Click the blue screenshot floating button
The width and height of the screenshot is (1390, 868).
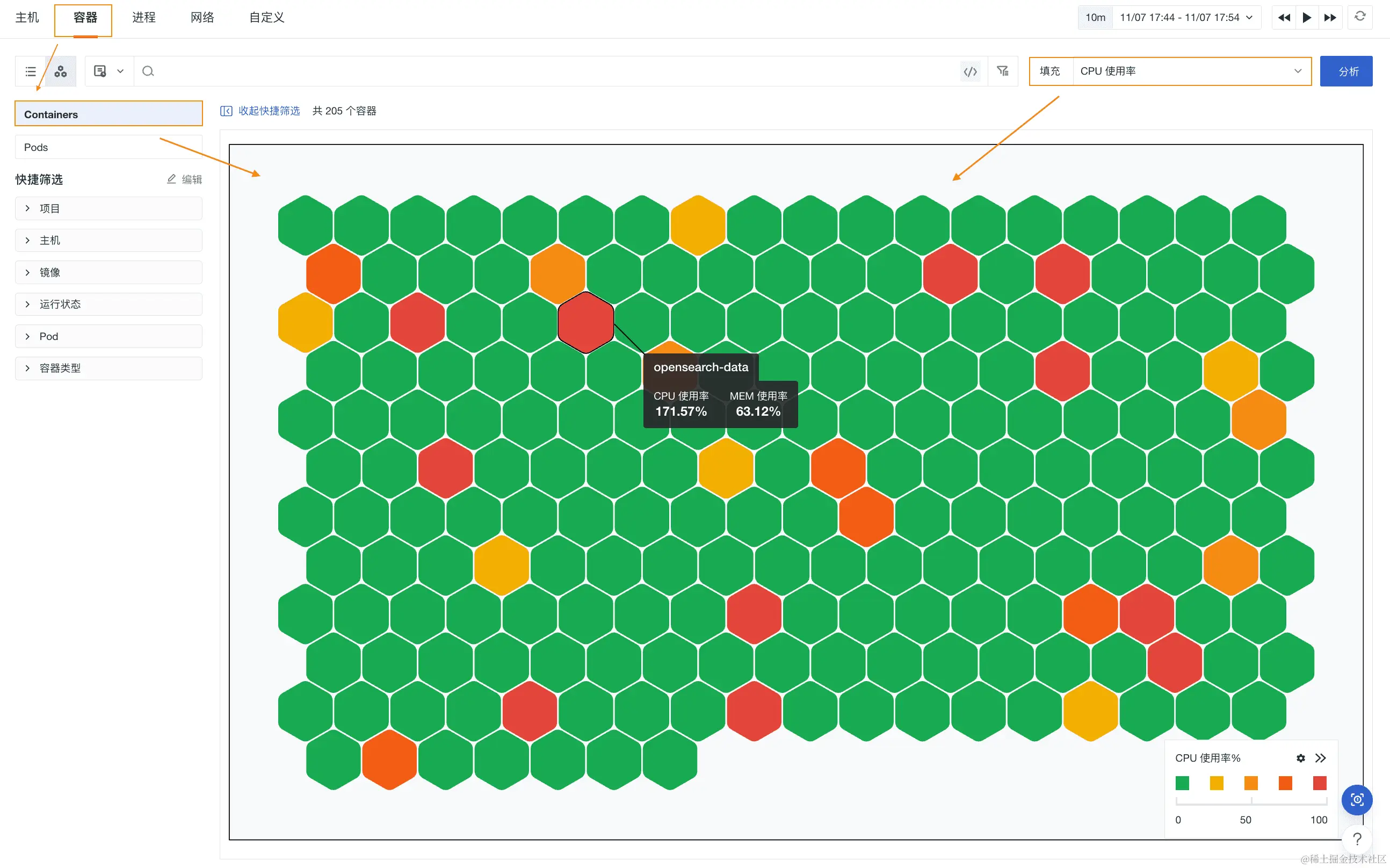click(1357, 799)
